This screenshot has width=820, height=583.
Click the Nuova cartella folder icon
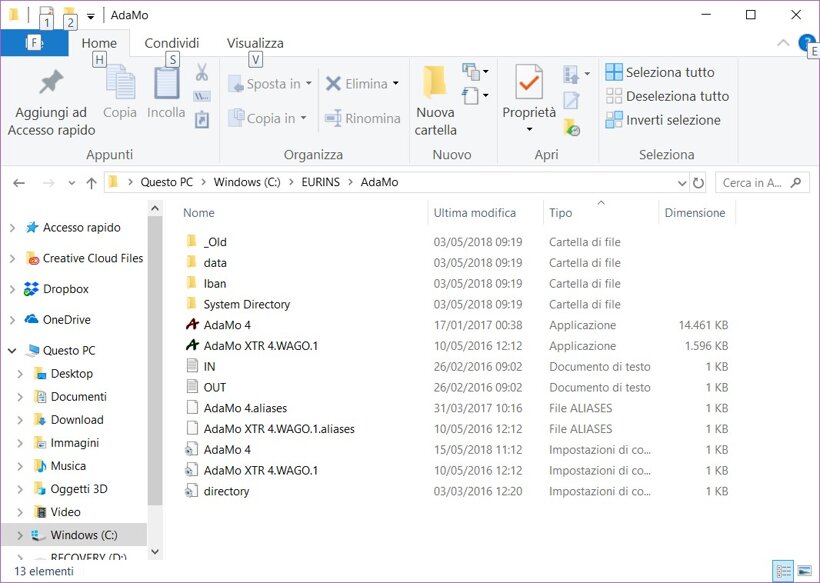click(435, 82)
